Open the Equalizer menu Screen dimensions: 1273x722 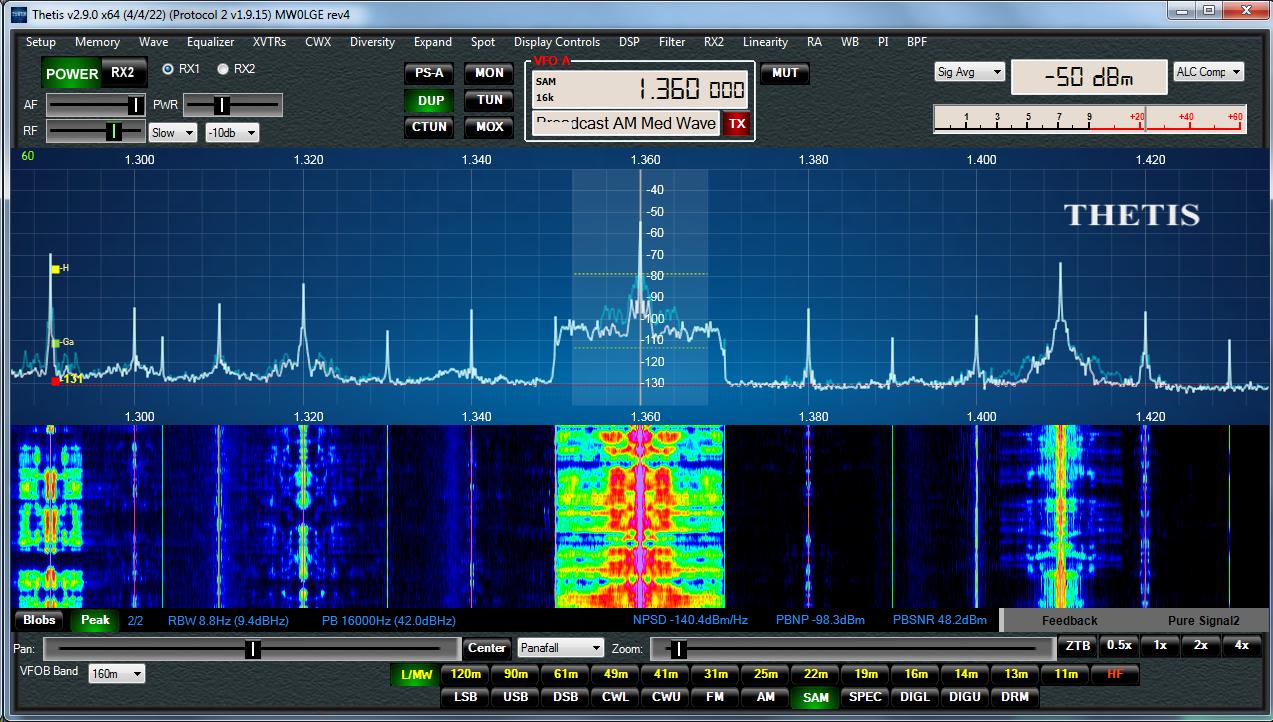click(x=210, y=42)
